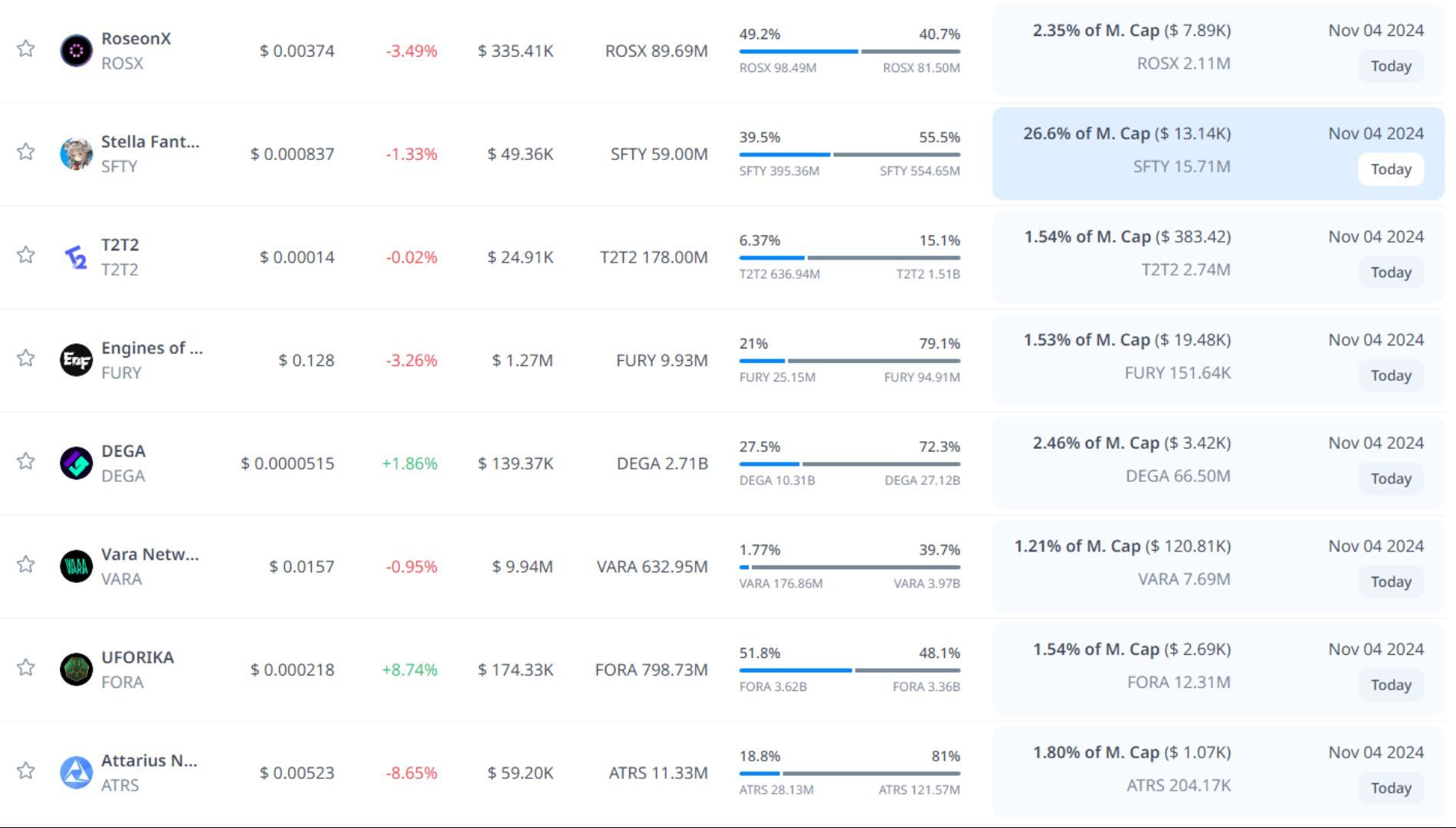
Task: Click the Engines of Fury logo icon
Action: [x=76, y=360]
